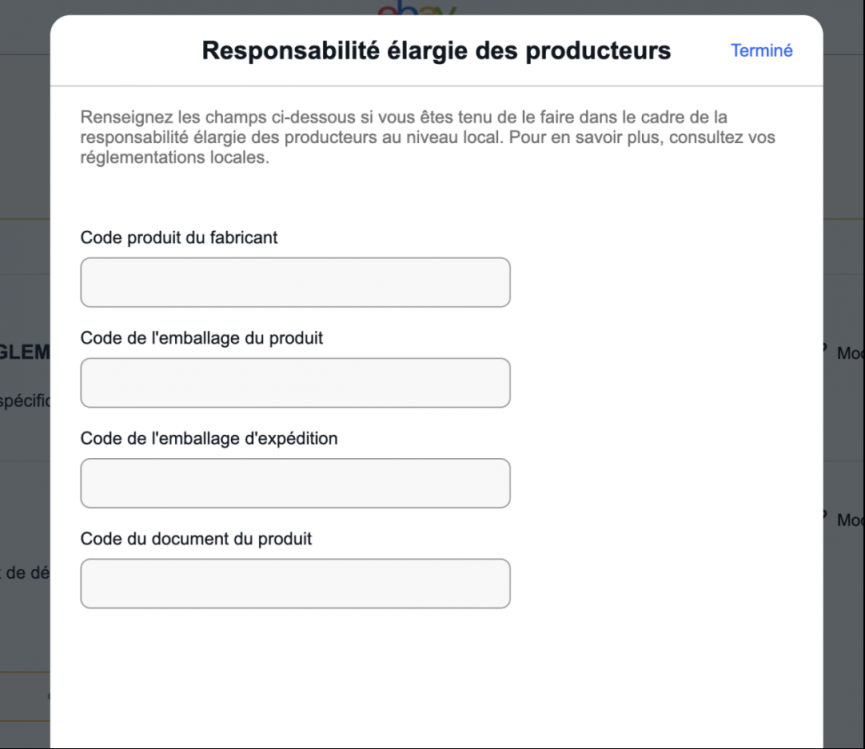Click the partially hidden eBay logo
This screenshot has height=749, width=865.
416,10
